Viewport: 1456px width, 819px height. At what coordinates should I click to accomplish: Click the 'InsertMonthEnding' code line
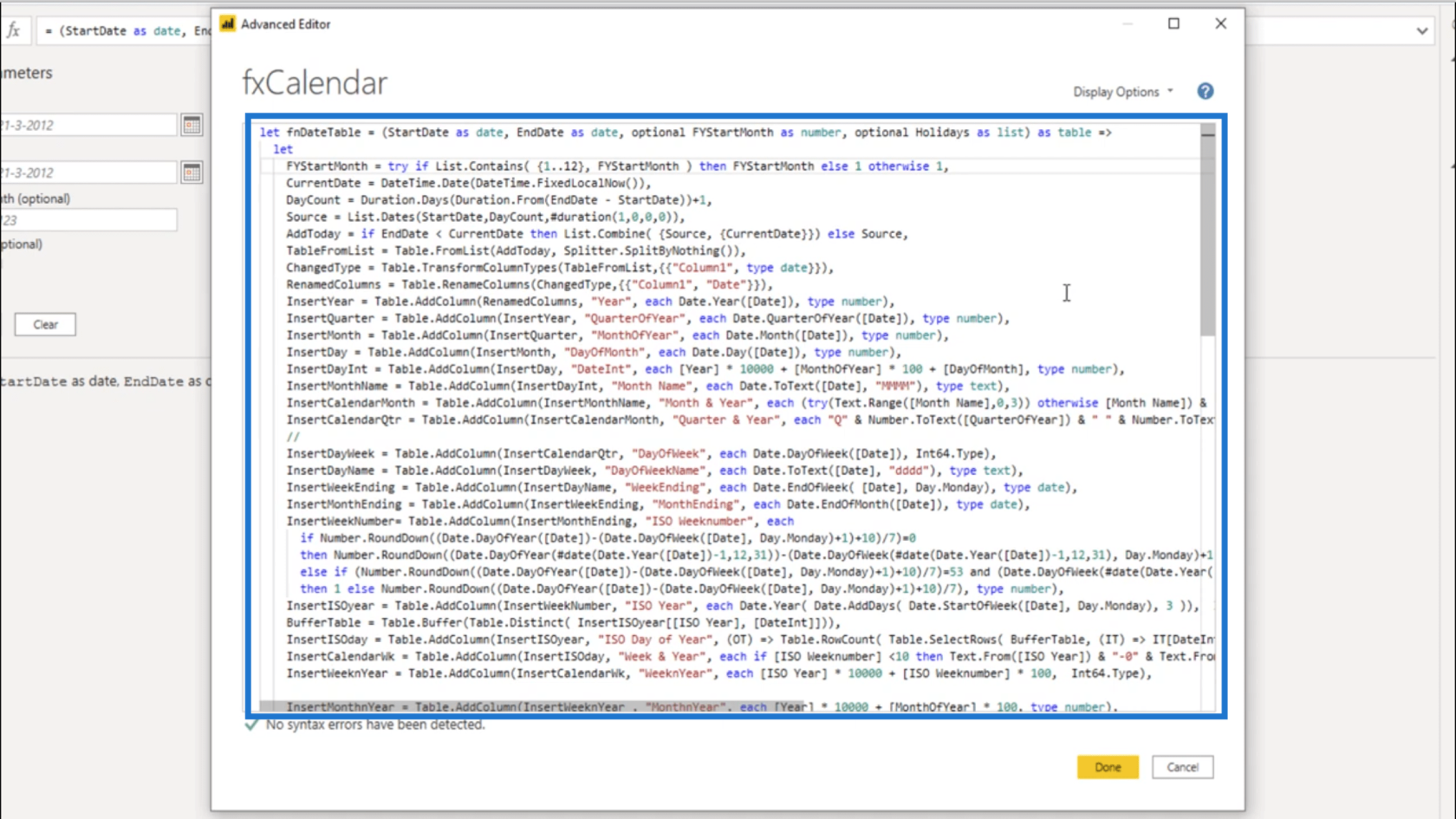point(658,504)
